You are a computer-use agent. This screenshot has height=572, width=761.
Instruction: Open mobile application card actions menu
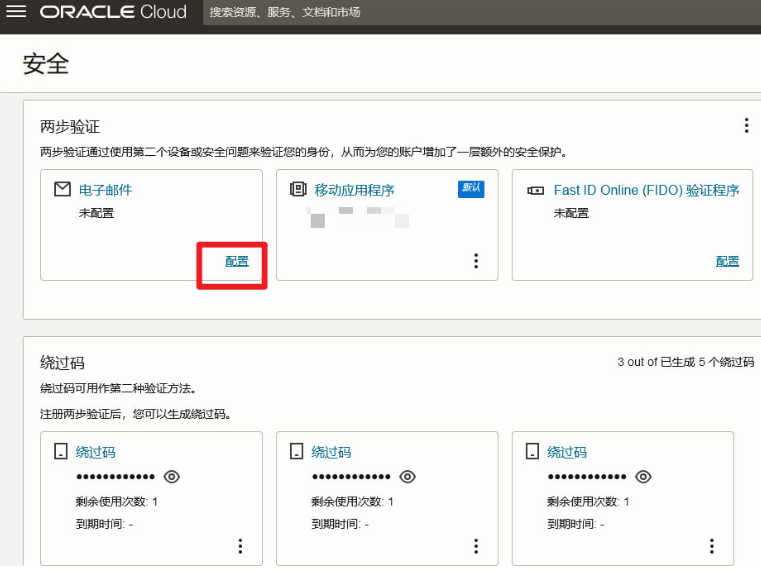tap(476, 261)
